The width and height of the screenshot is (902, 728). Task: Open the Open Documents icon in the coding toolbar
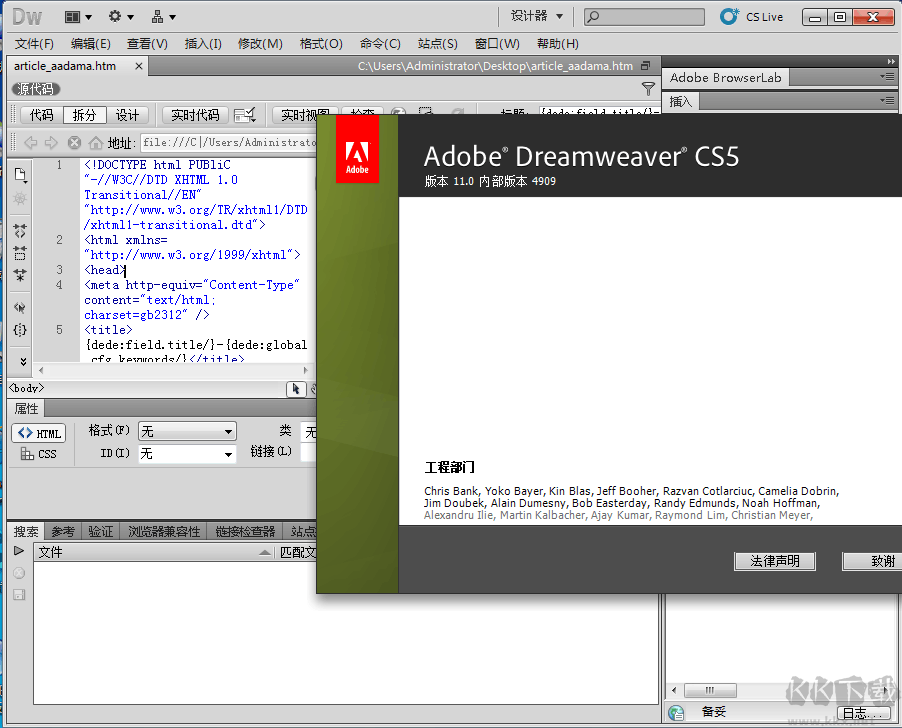click(x=19, y=173)
